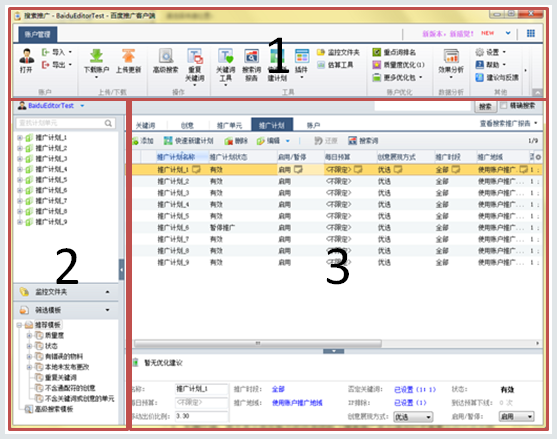Click the 使用账户推广地域 link
This screenshot has height=439, width=557.
pos(297,403)
